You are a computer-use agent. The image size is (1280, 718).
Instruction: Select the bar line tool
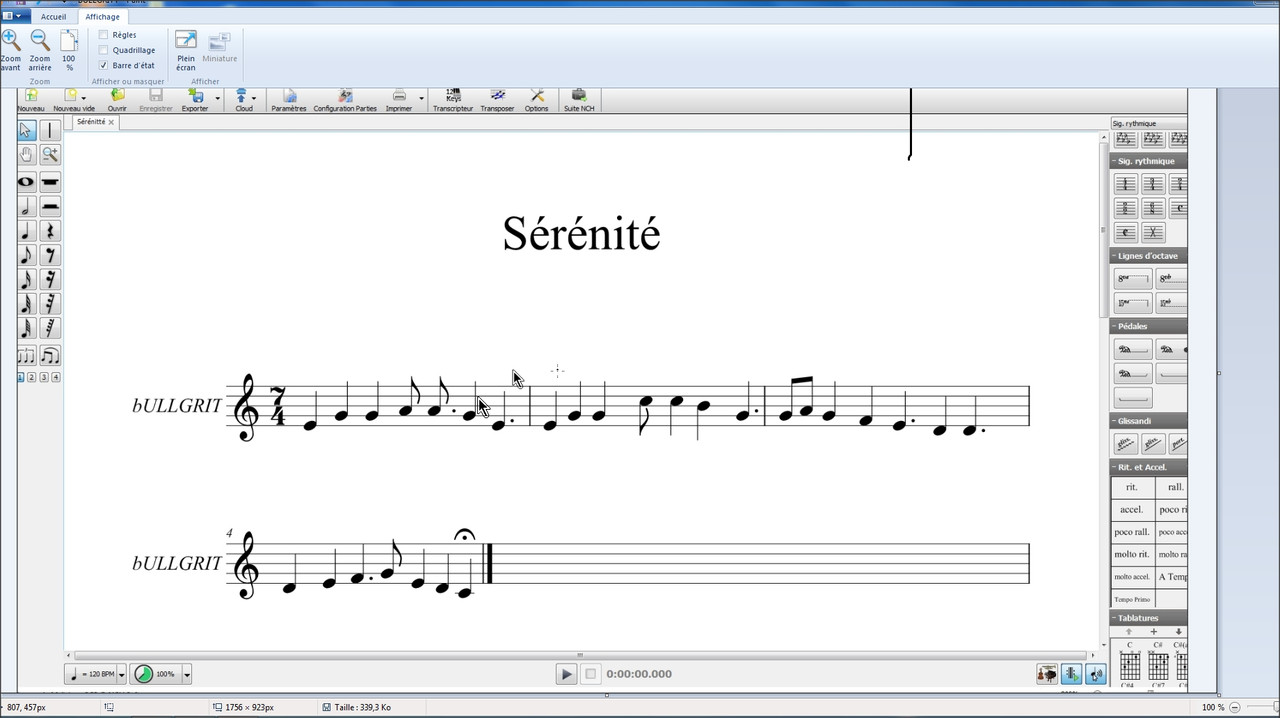pyautogui.click(x=50, y=130)
